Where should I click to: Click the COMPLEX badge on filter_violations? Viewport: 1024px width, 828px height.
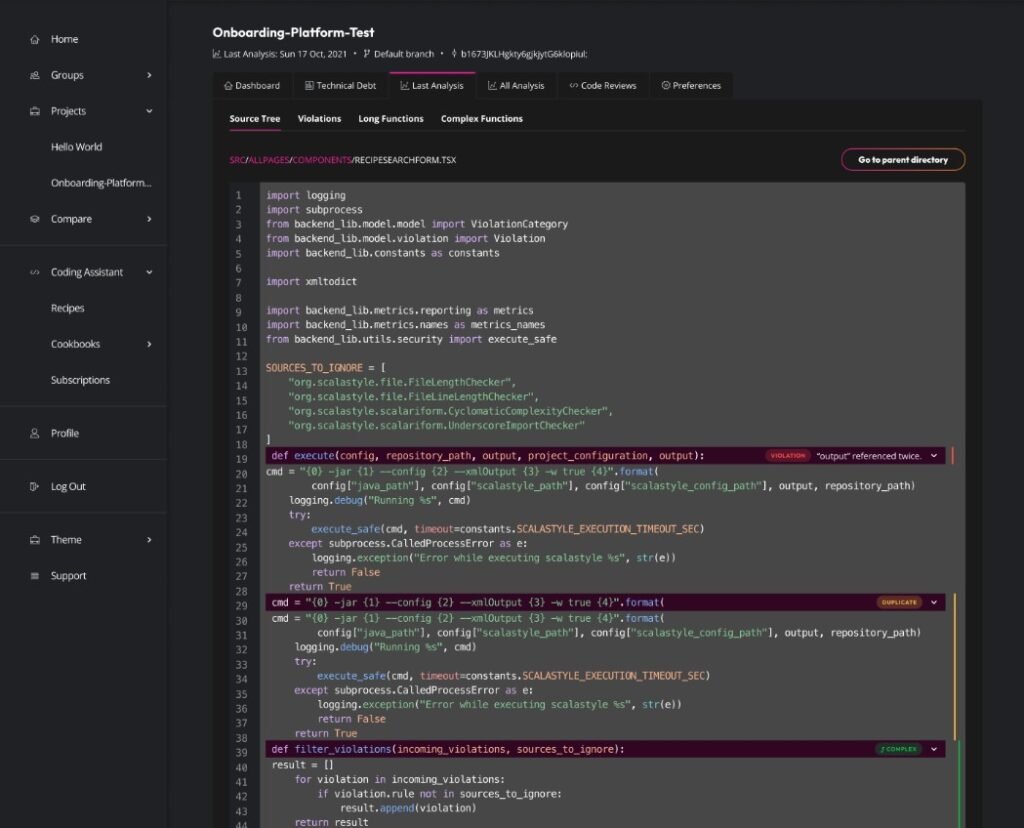tap(897, 749)
